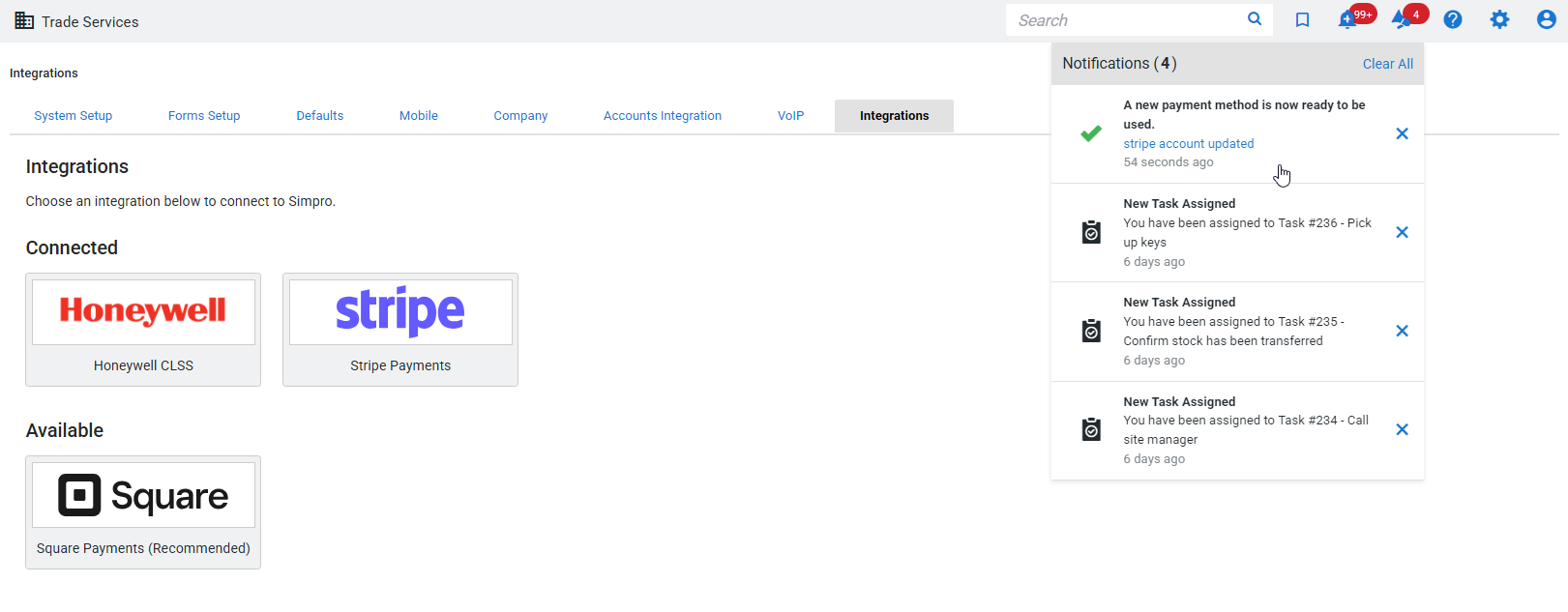Image resolution: width=1568 pixels, height=612 pixels.
Task: Click the clipboard icon for Task #235
Action: click(1091, 331)
